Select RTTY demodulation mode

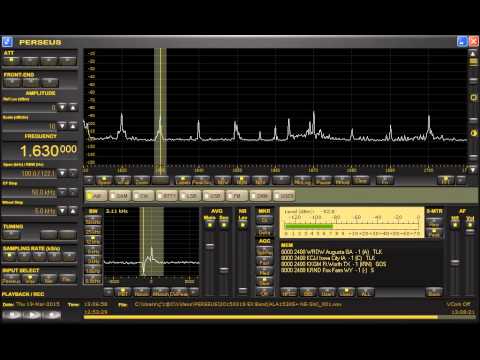point(167,196)
